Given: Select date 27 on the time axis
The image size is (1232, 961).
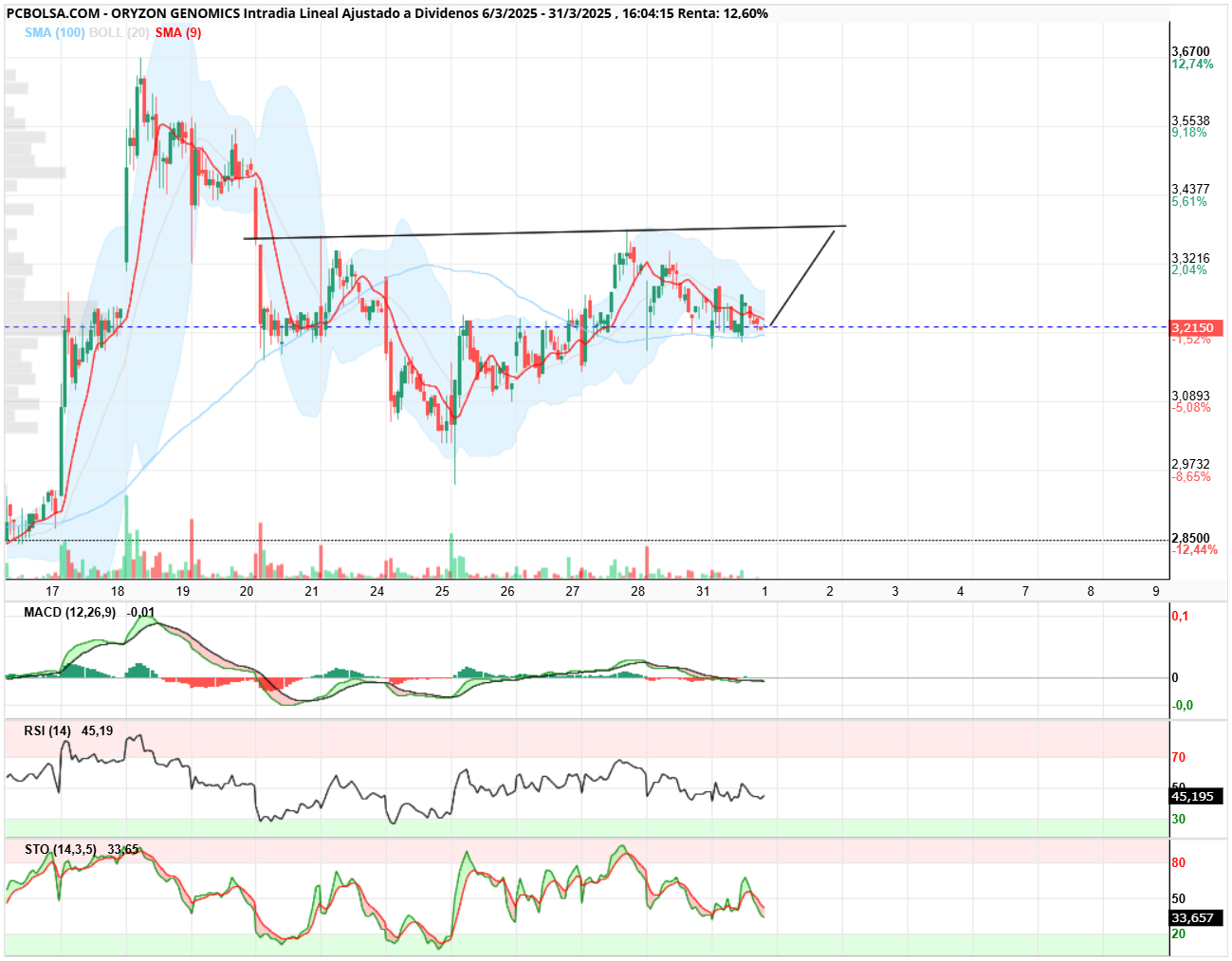Looking at the screenshot, I should (572, 591).
